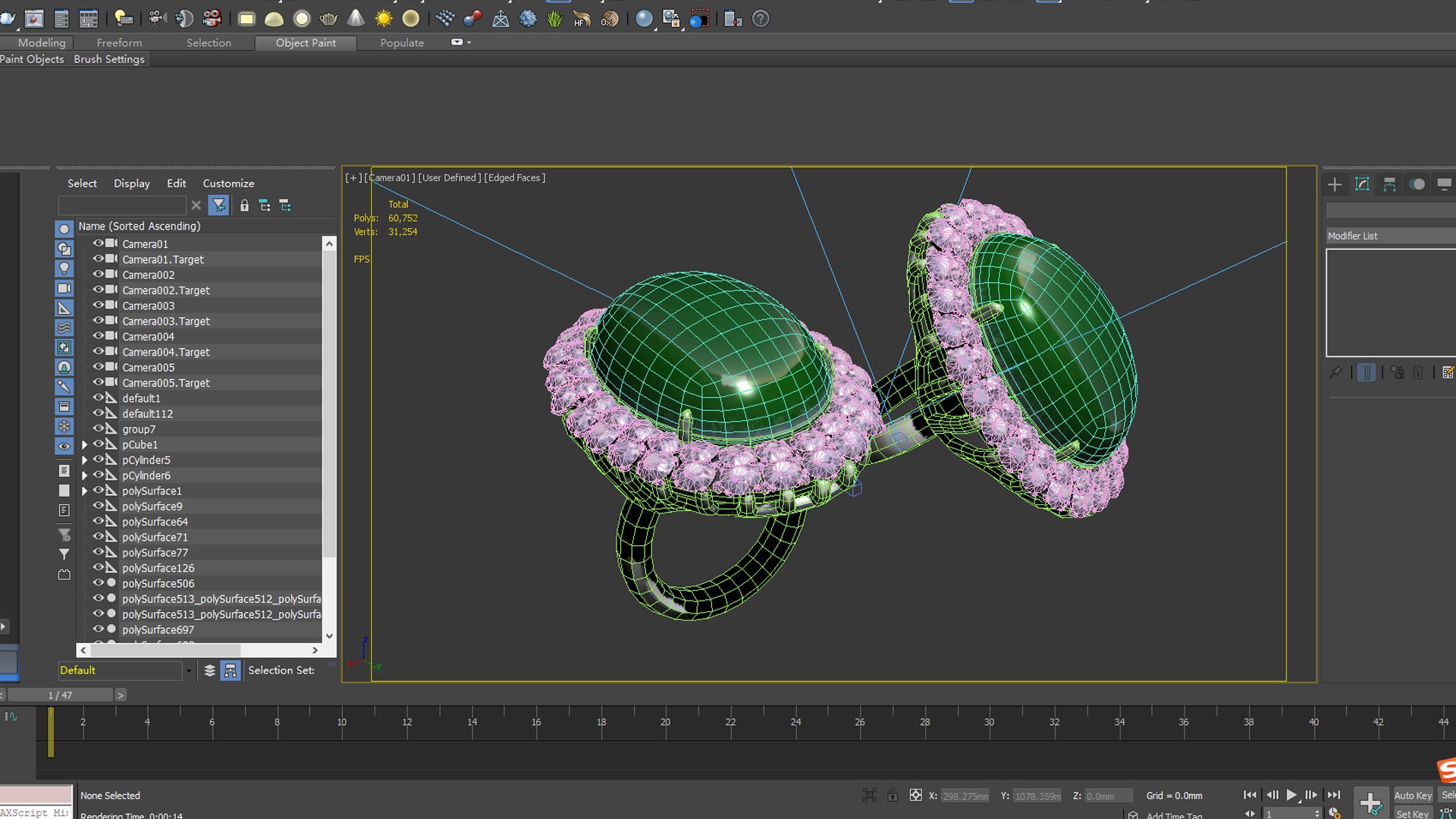The width and height of the screenshot is (1456, 819).
Task: Hide polySurface9 using its eye icon
Action: point(98,506)
